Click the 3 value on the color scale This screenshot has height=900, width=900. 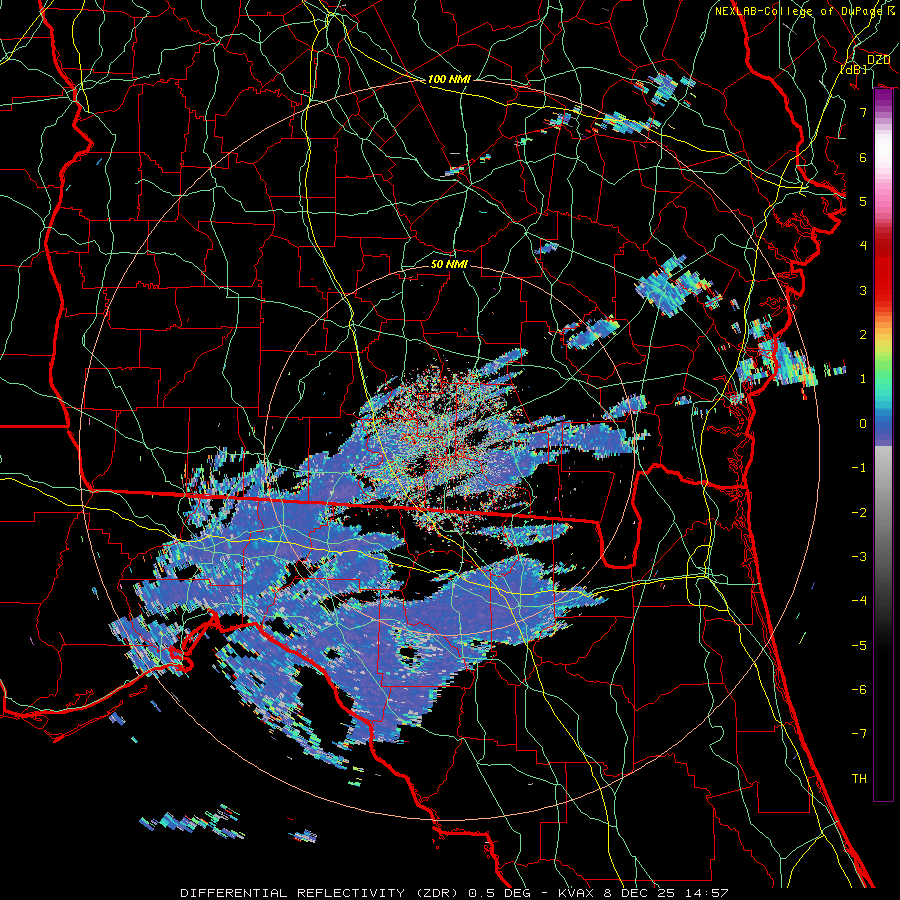click(x=863, y=290)
